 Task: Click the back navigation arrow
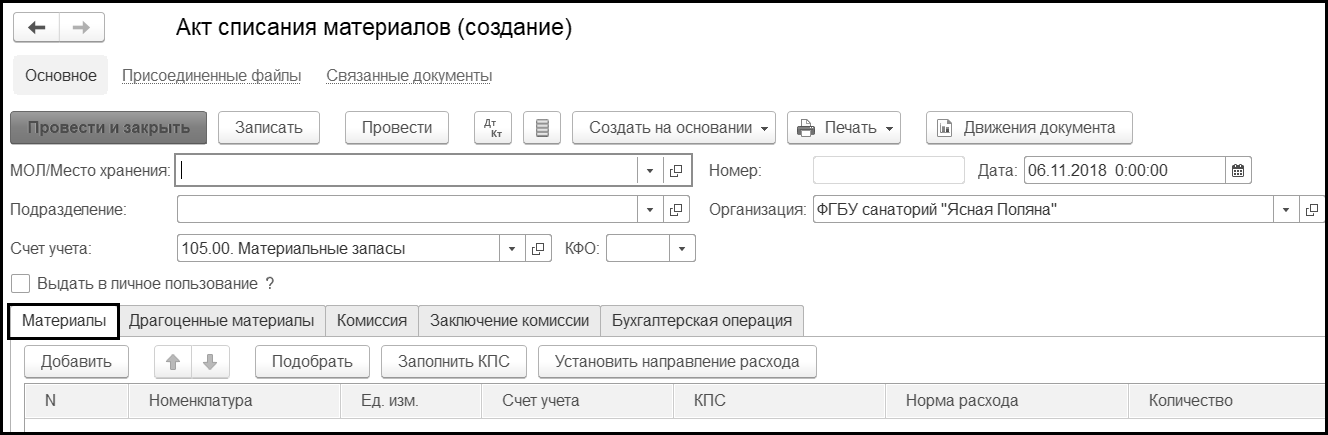point(36,28)
